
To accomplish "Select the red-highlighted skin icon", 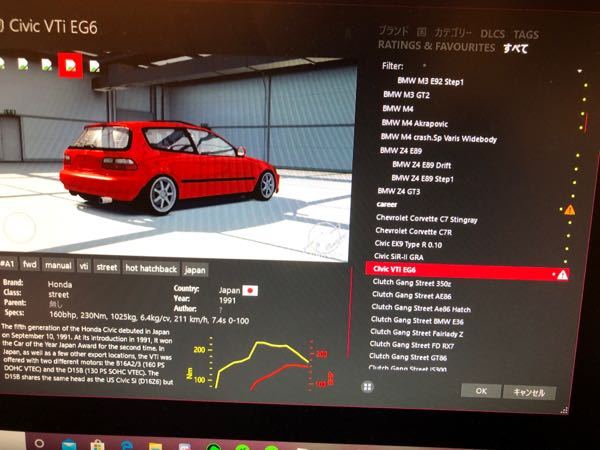I will coord(70,65).
